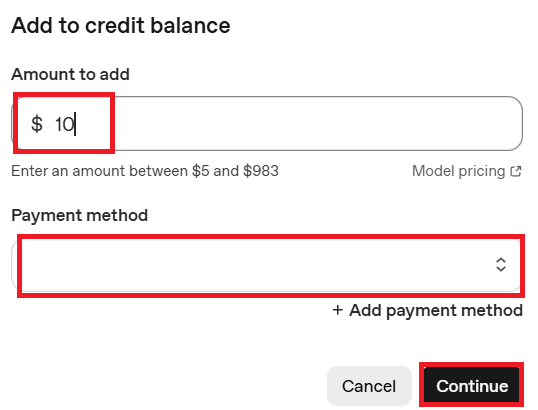
Task: Open the Payment method dropdown
Action: (267, 265)
